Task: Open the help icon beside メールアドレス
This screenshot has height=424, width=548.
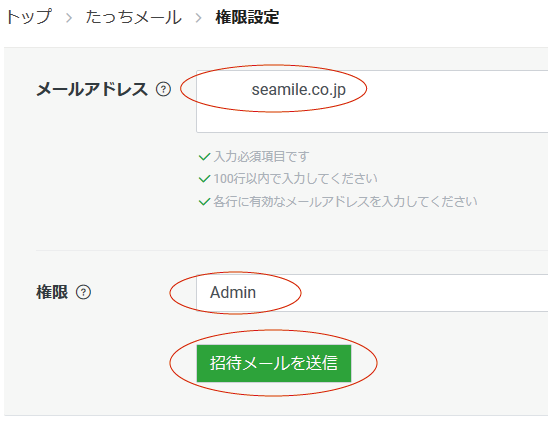Action: coord(163,89)
